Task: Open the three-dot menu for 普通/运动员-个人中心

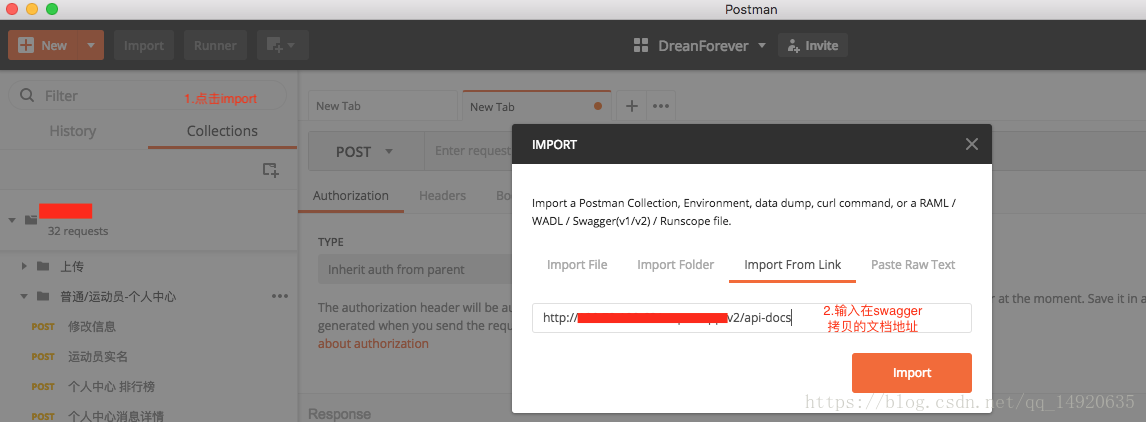Action: point(279,296)
